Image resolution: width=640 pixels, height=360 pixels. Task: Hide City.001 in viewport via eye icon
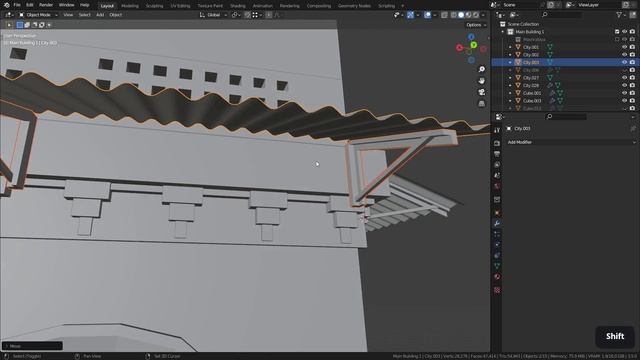coord(624,47)
